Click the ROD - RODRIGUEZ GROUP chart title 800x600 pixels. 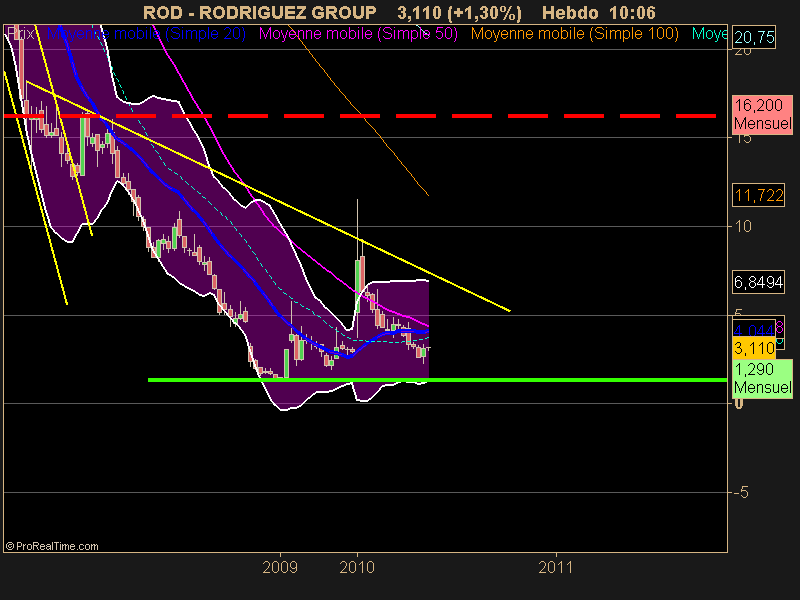[259, 12]
